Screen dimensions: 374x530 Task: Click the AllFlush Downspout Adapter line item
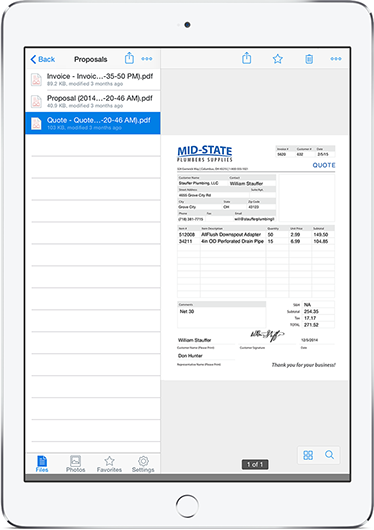pos(231,234)
